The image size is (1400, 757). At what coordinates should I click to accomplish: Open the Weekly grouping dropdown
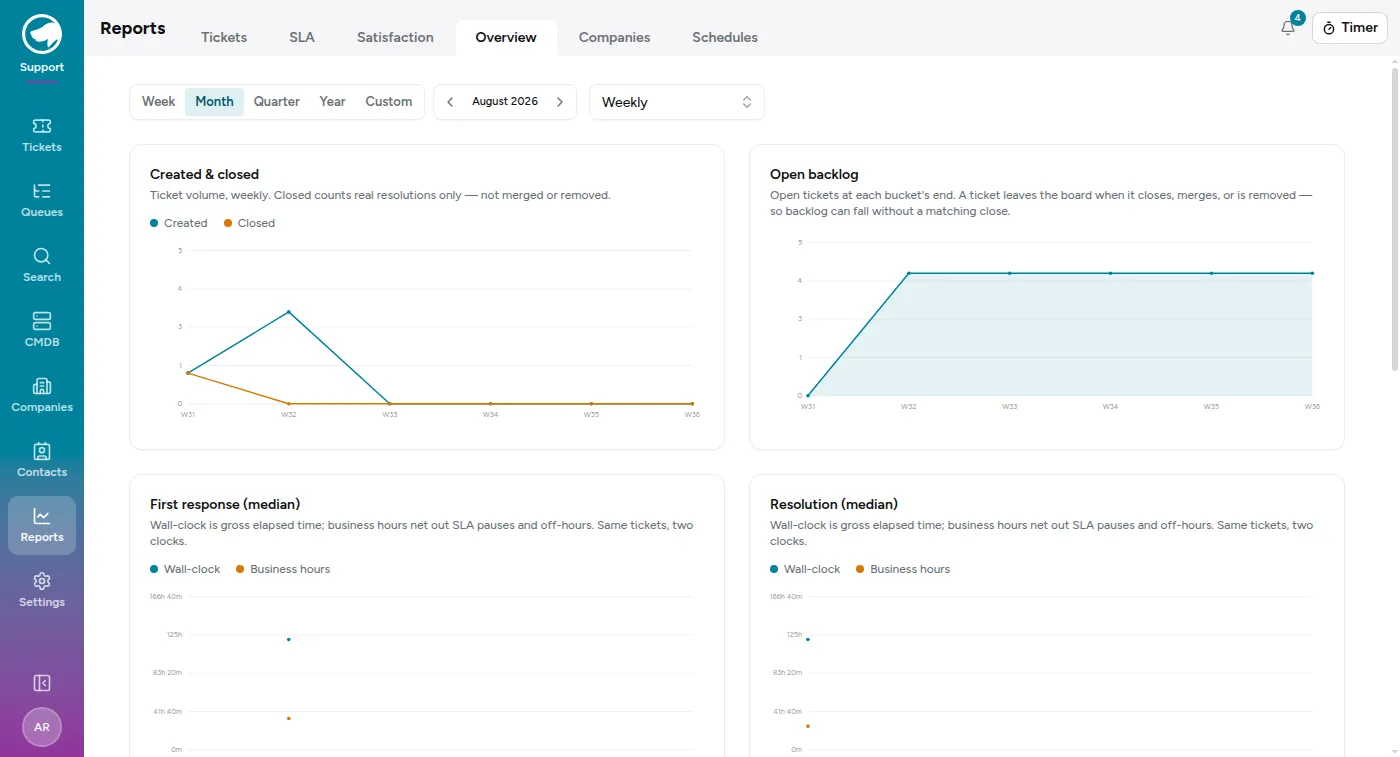pyautogui.click(x=677, y=102)
